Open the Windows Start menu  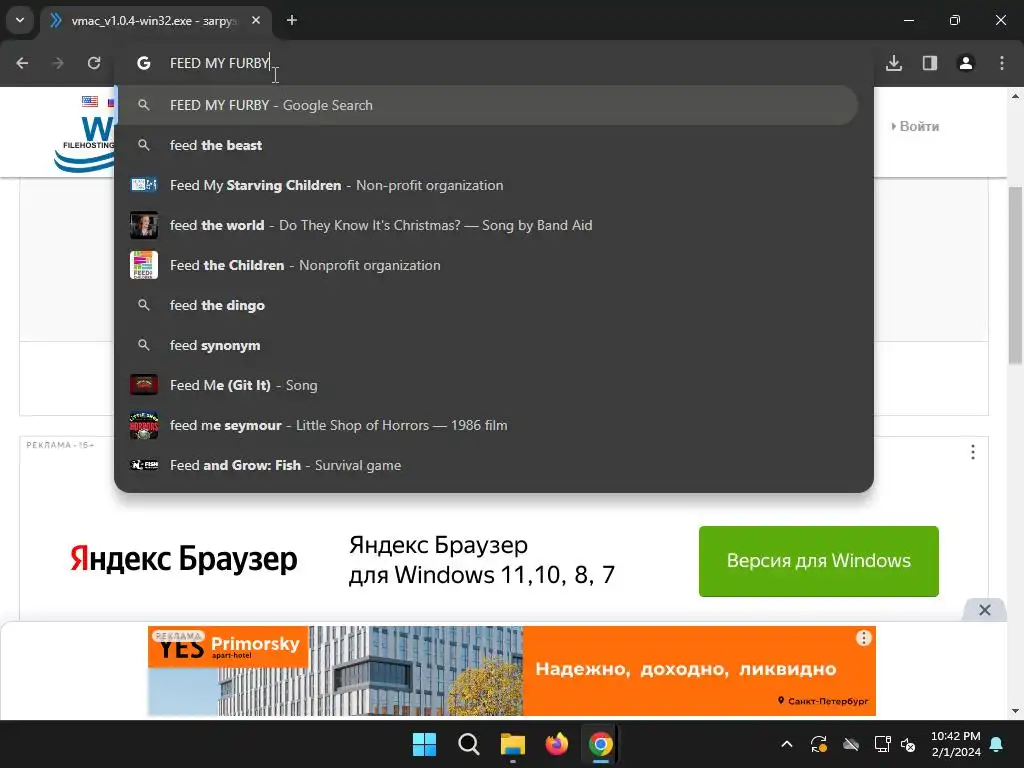pyautogui.click(x=424, y=744)
